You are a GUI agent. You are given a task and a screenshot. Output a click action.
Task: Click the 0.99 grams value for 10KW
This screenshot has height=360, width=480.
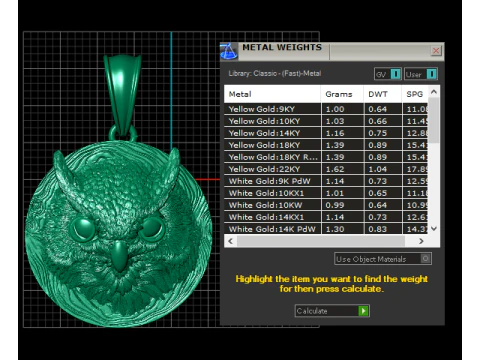pos(335,205)
